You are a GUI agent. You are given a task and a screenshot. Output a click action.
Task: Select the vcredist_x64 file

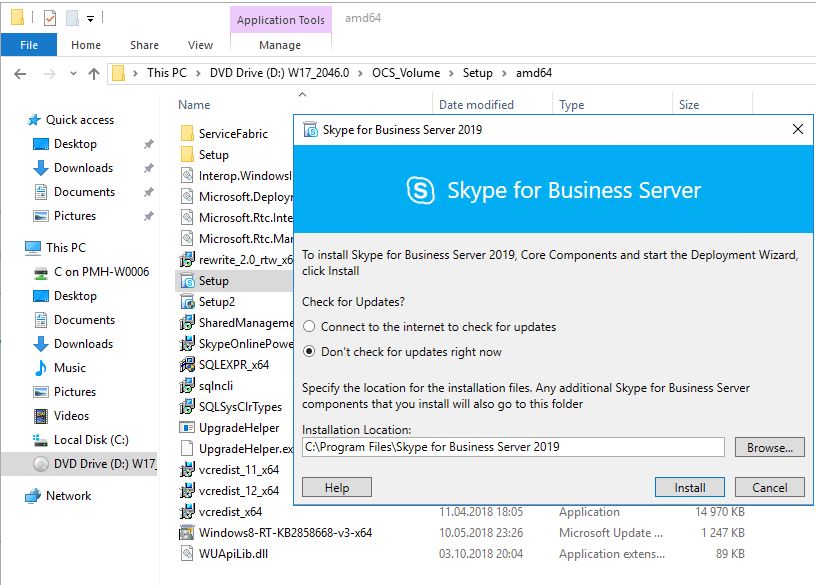click(230, 512)
